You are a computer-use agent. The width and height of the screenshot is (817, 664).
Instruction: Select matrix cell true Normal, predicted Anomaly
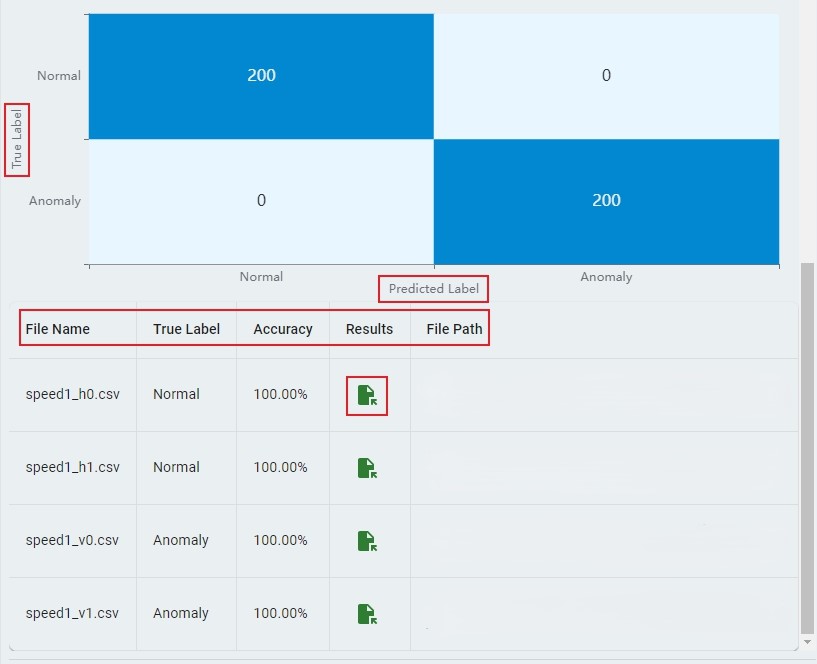tap(606, 76)
